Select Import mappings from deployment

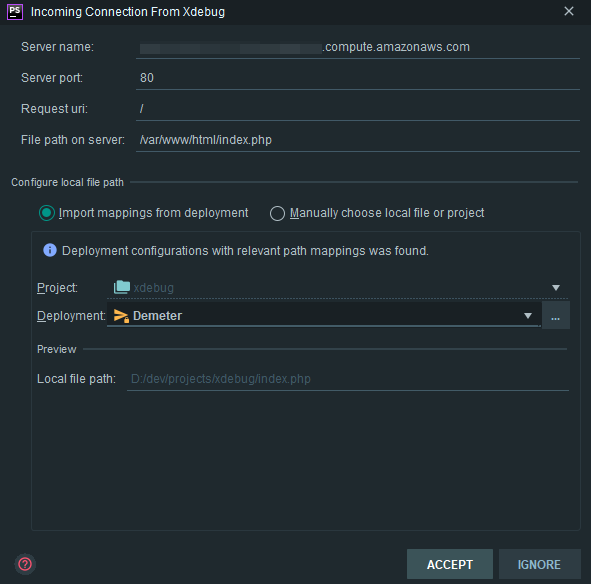click(143, 213)
